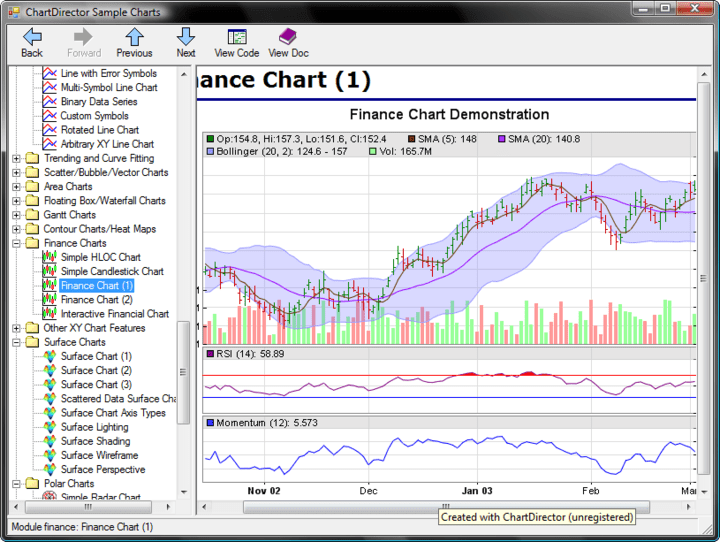This screenshot has width=720, height=542.
Task: Select Finance Chart (1) tree item
Action: pos(96,286)
